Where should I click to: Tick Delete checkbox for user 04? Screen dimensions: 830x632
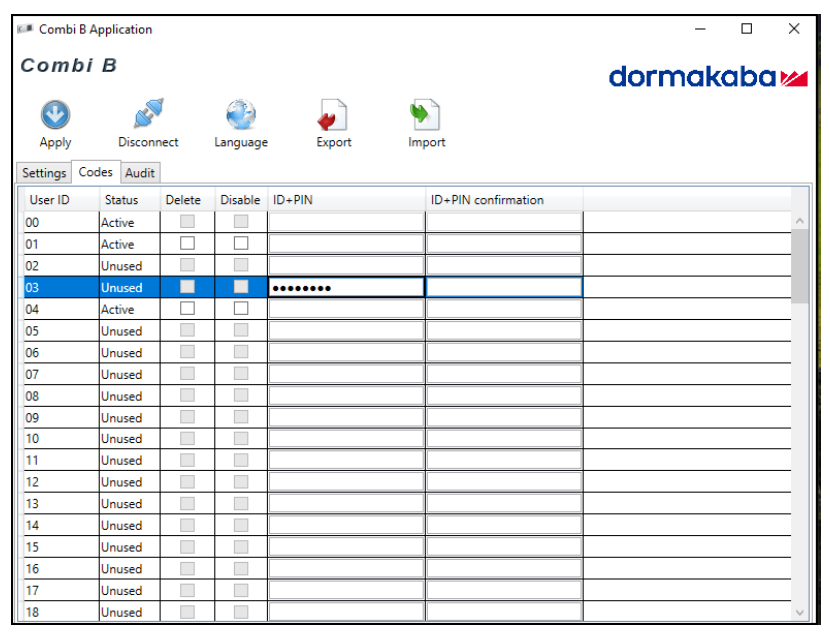tap(187, 308)
